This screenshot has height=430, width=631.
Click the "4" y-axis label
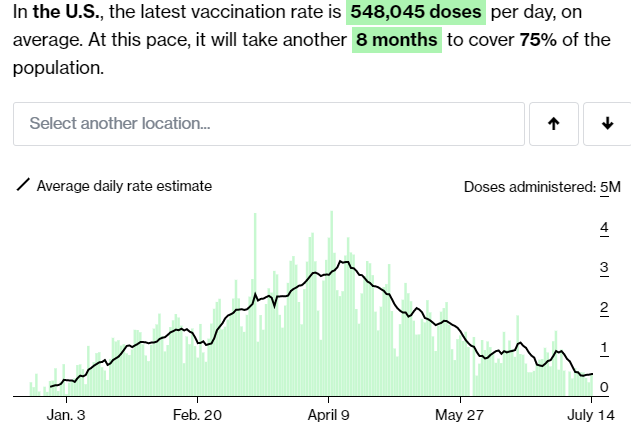(604, 228)
